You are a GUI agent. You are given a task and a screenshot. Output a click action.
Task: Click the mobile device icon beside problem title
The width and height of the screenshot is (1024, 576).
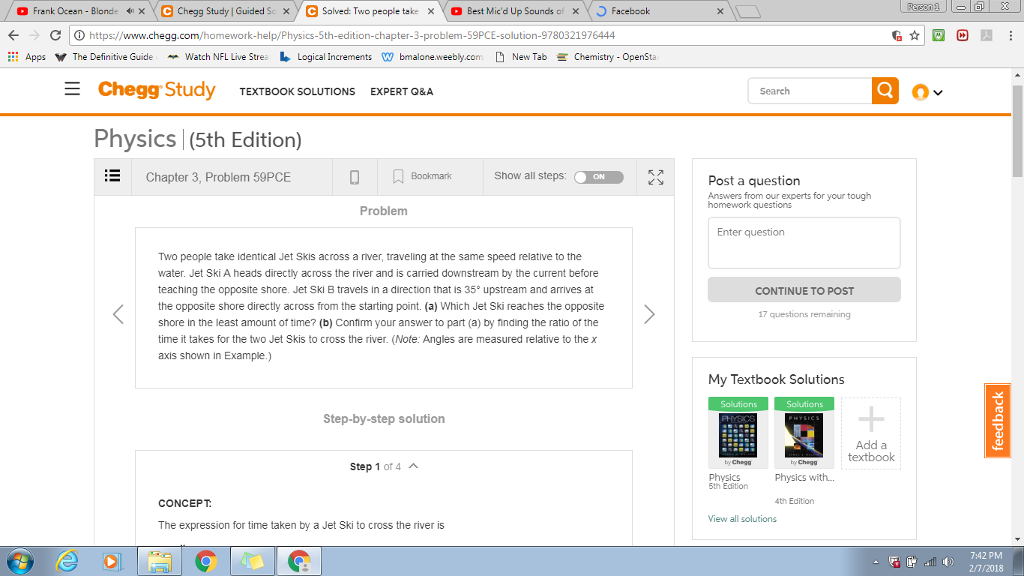click(x=355, y=176)
